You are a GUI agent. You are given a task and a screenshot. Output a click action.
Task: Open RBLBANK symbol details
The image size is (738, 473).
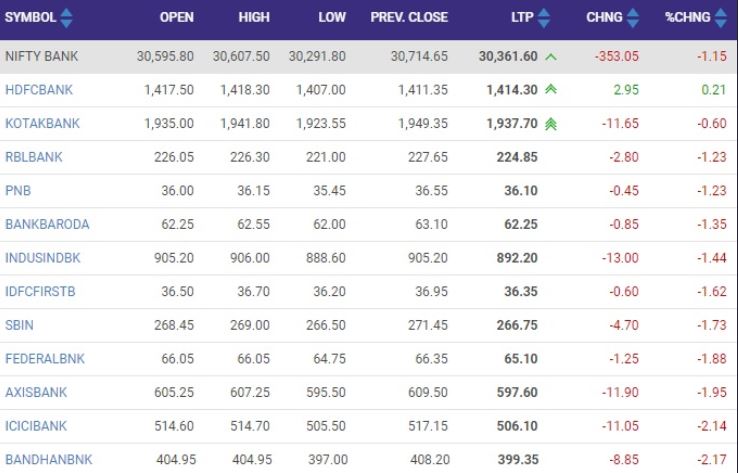pyautogui.click(x=35, y=157)
